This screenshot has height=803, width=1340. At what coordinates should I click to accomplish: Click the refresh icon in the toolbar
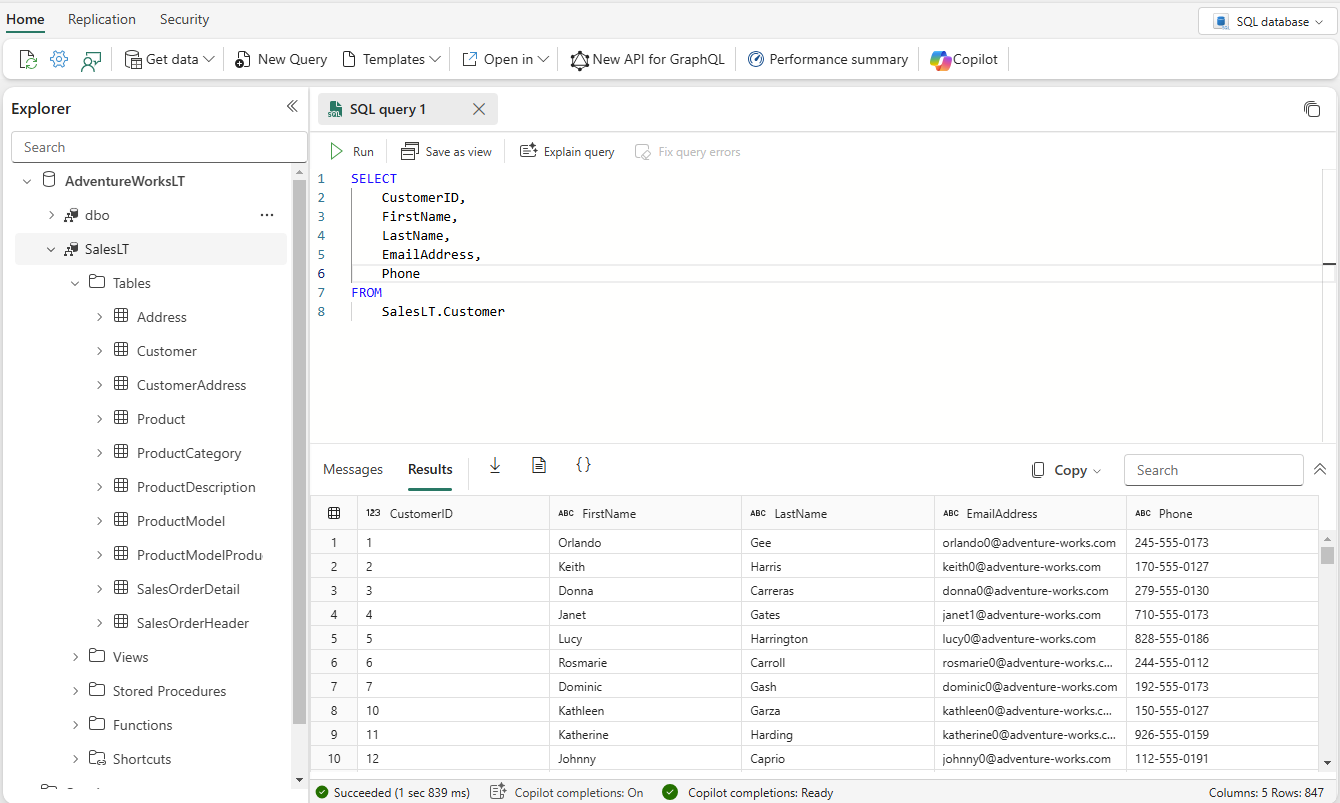tap(28, 60)
